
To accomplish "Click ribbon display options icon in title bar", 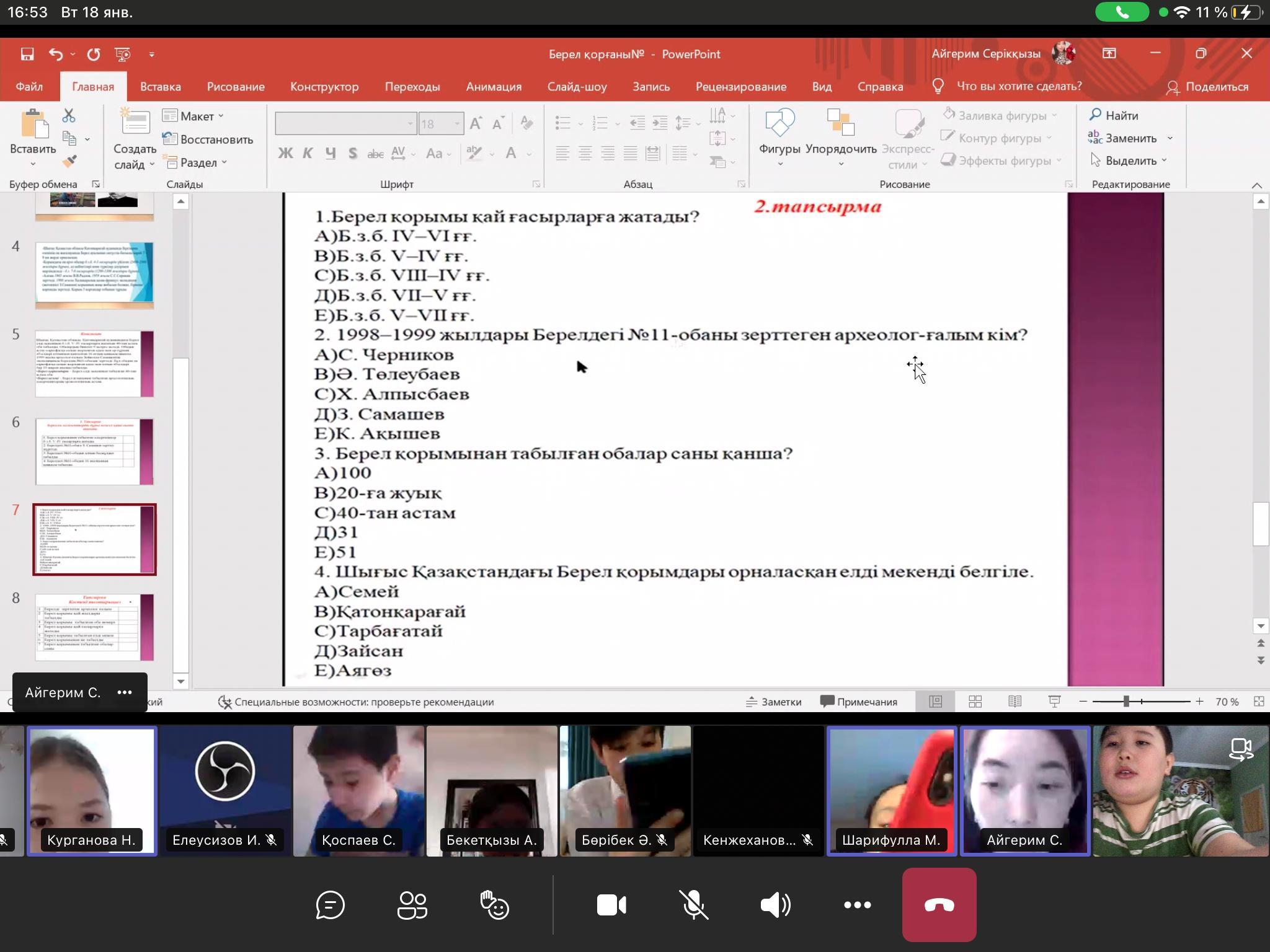I will pyautogui.click(x=1109, y=54).
